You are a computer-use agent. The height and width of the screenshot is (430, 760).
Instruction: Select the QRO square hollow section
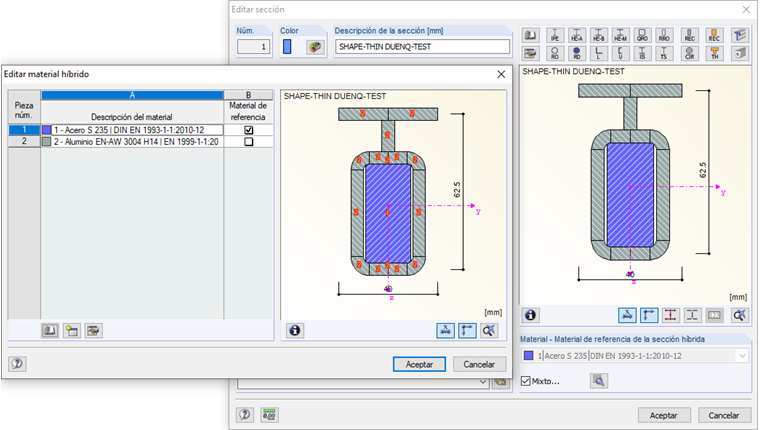coord(642,35)
